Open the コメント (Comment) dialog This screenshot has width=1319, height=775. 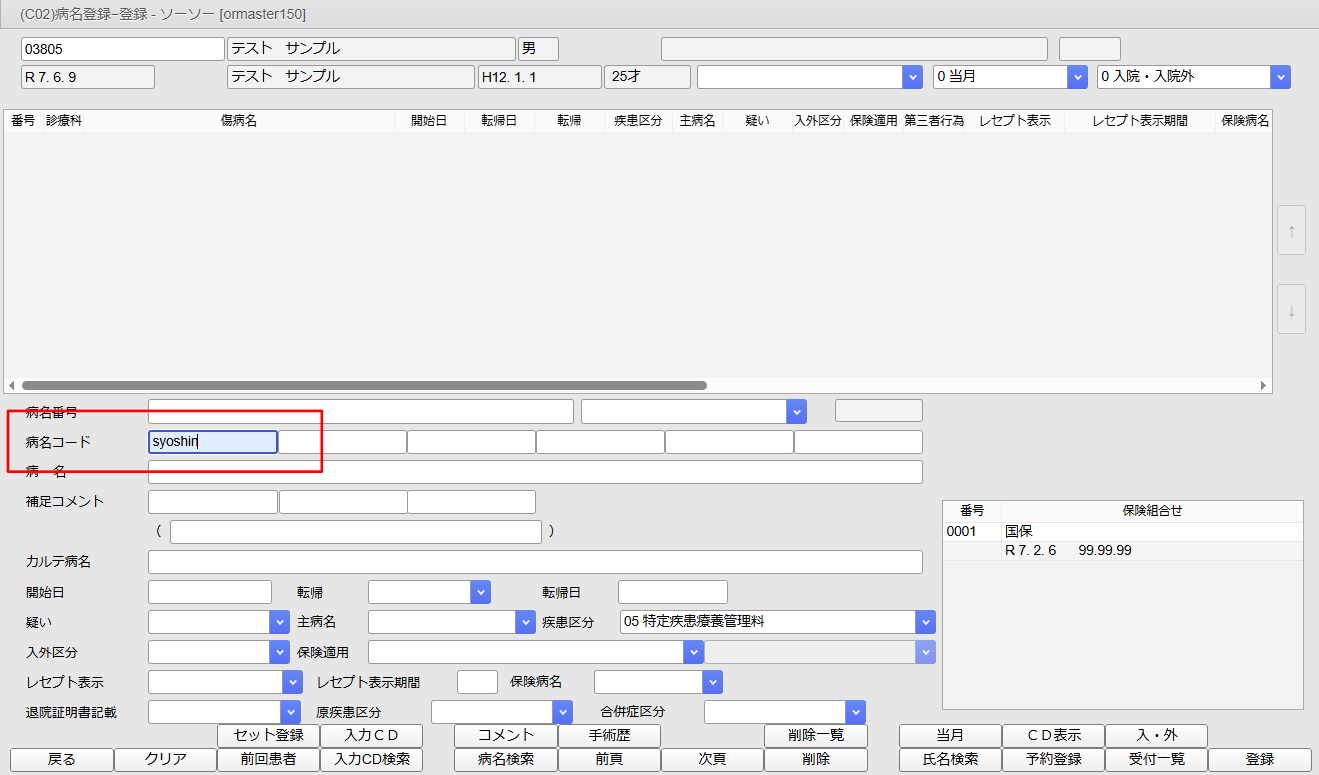click(506, 735)
